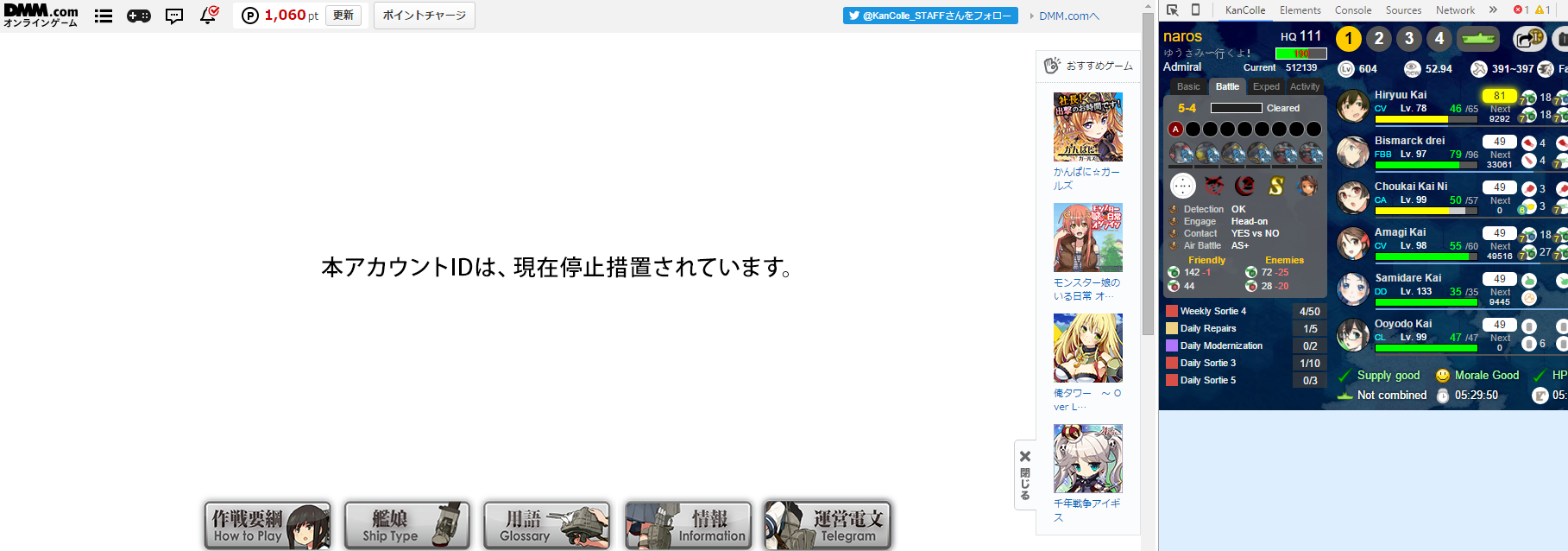
Task: Click Hiryuu Kai portrait
Action: pos(1353,106)
